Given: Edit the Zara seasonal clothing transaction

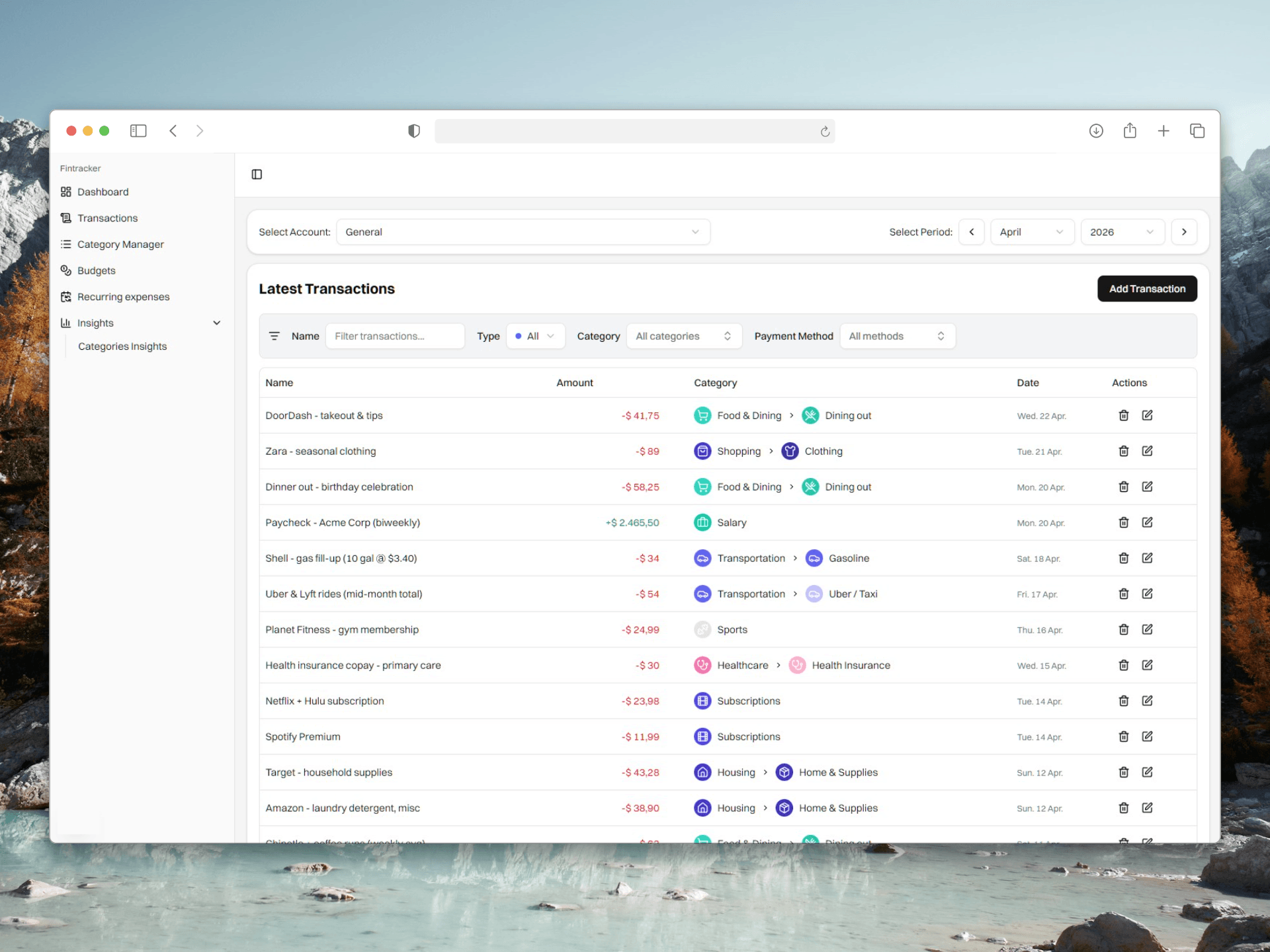Looking at the screenshot, I should [1147, 451].
